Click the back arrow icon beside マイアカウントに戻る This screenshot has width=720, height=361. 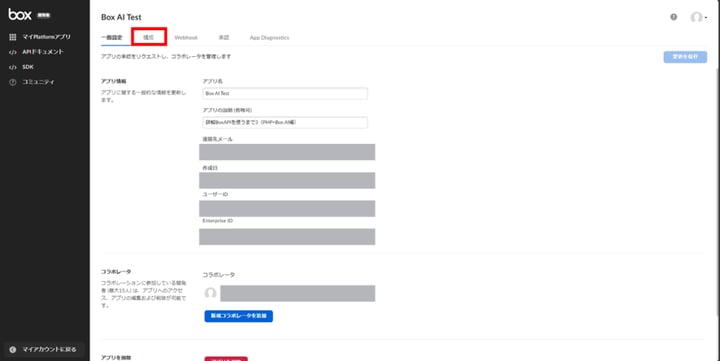13,350
